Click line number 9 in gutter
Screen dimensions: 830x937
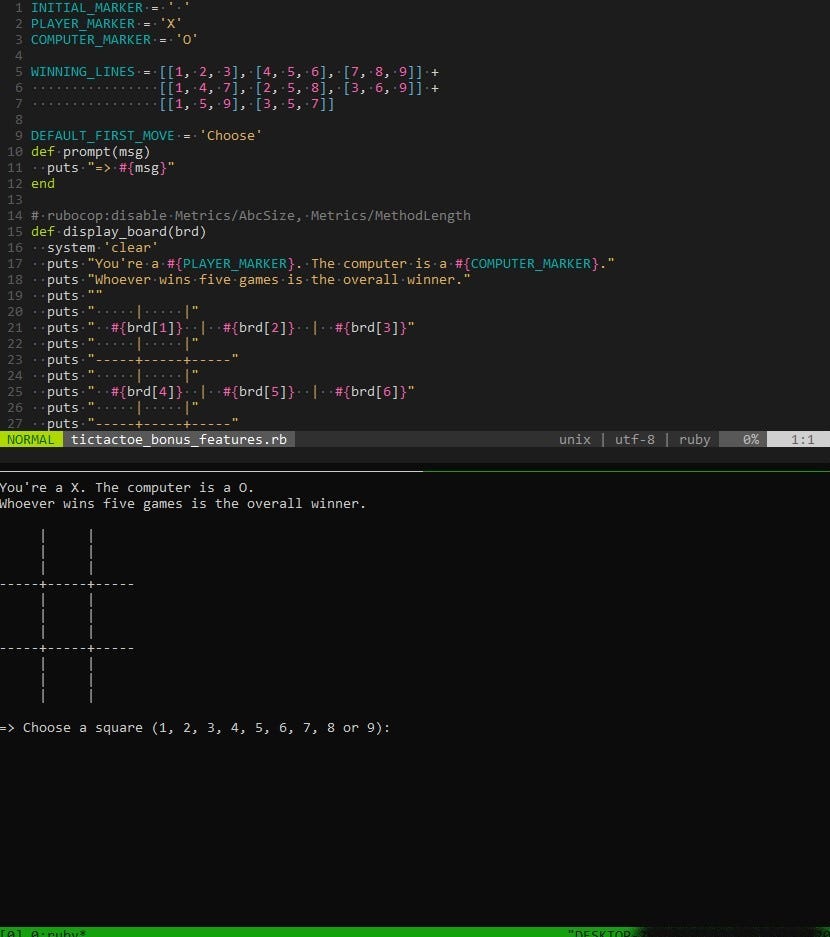coord(19,136)
